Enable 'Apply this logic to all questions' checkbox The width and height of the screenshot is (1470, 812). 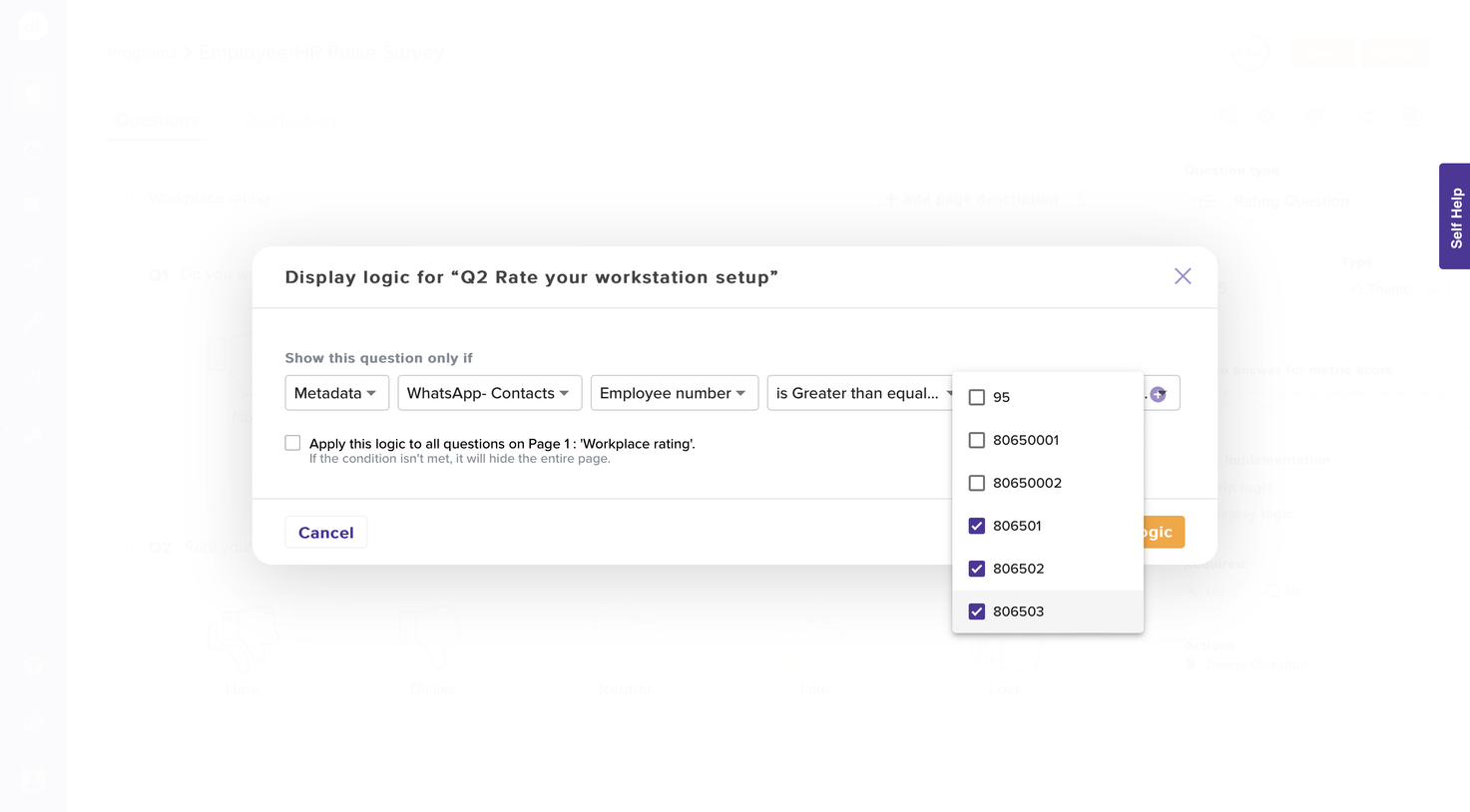(292, 443)
